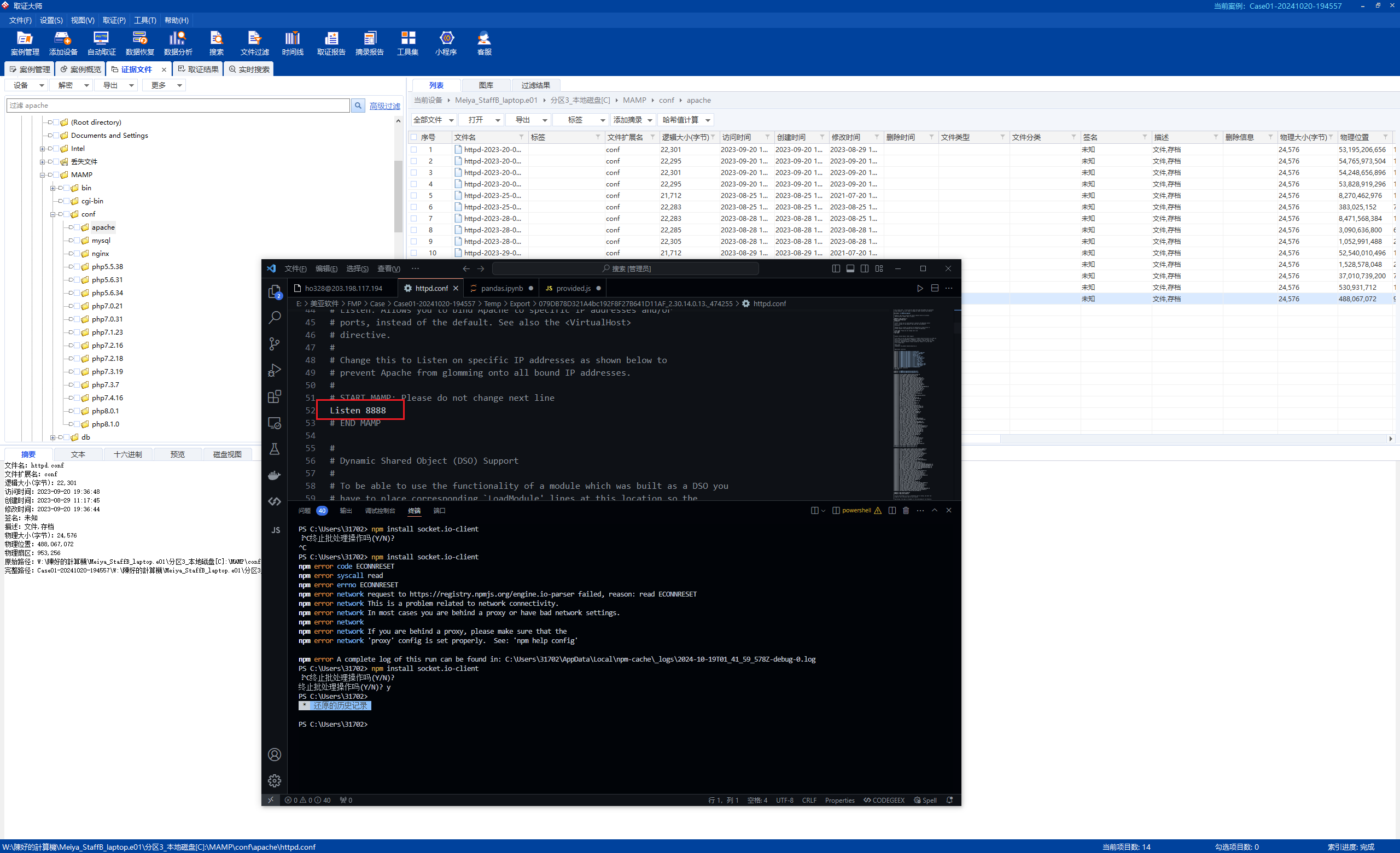Click the 哈希值计算 icon button
This screenshot has height=853, width=1400.
pos(680,121)
